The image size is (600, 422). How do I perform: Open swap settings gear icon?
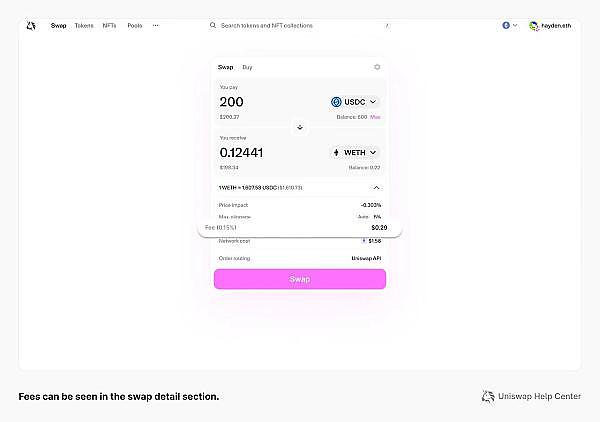click(x=377, y=67)
